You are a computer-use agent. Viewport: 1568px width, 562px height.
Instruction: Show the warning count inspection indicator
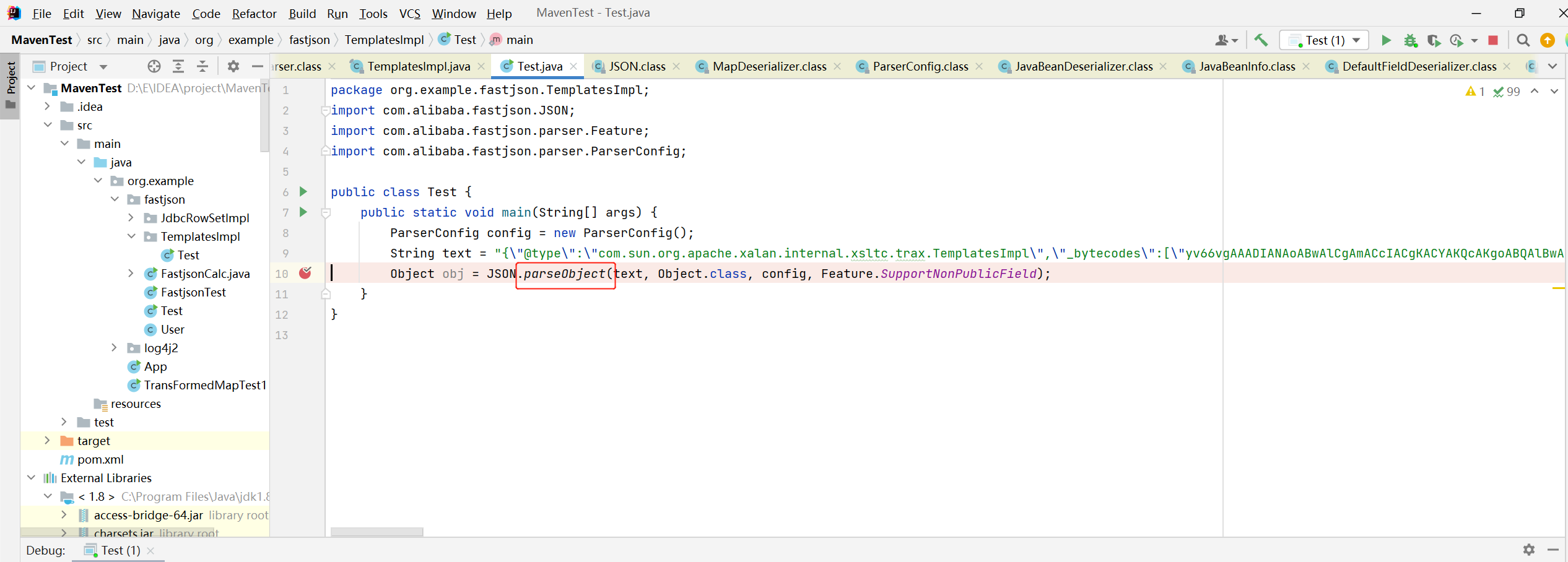[x=1475, y=92]
